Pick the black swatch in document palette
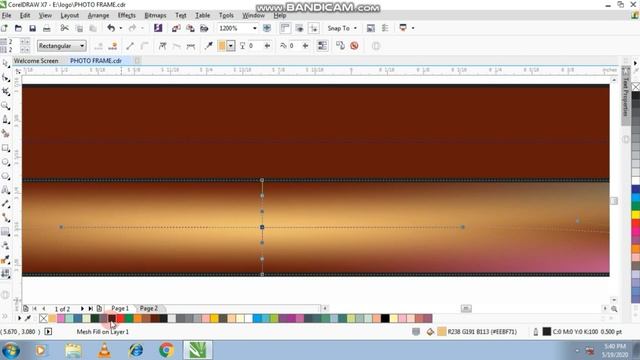The width and height of the screenshot is (640, 360). (385, 318)
